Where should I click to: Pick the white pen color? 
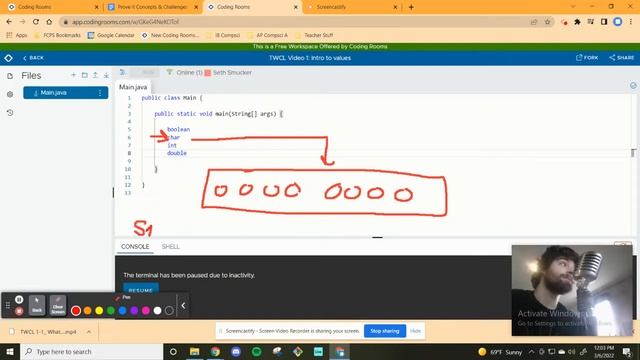(158, 311)
